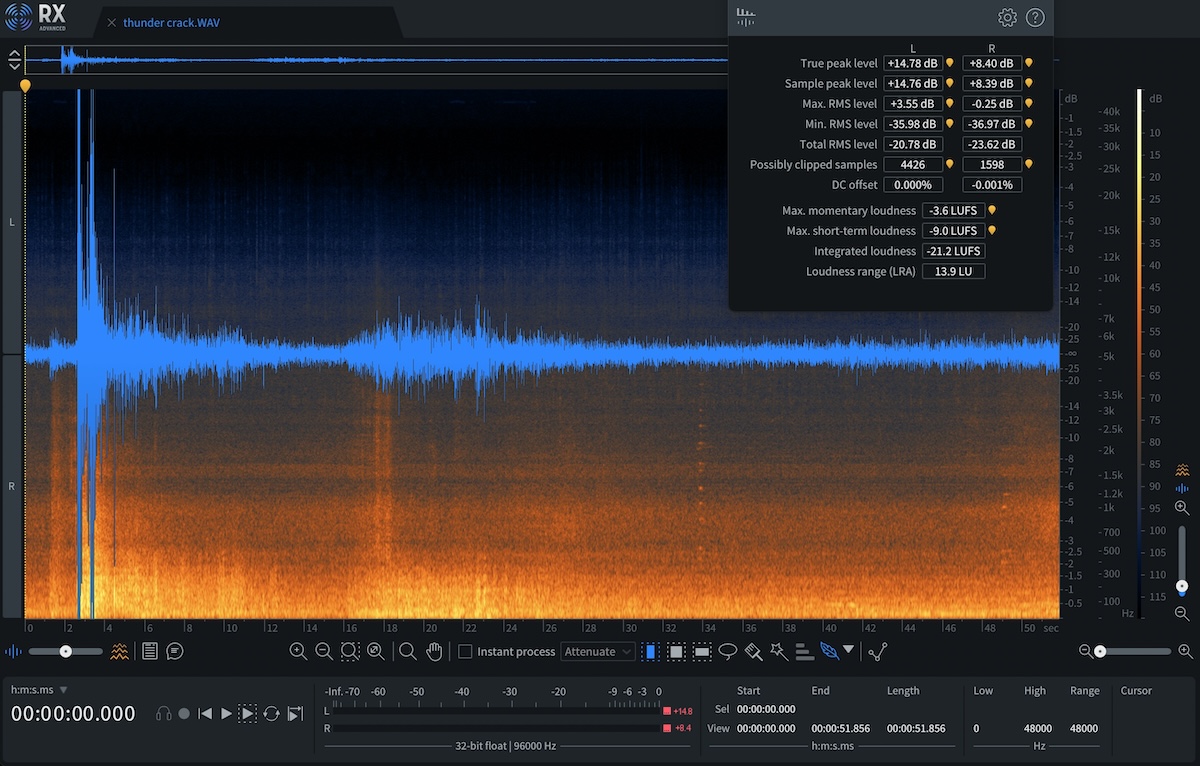The width and height of the screenshot is (1200, 766).
Task: Zoom out with the toolbar magnifier
Action: tap(324, 651)
